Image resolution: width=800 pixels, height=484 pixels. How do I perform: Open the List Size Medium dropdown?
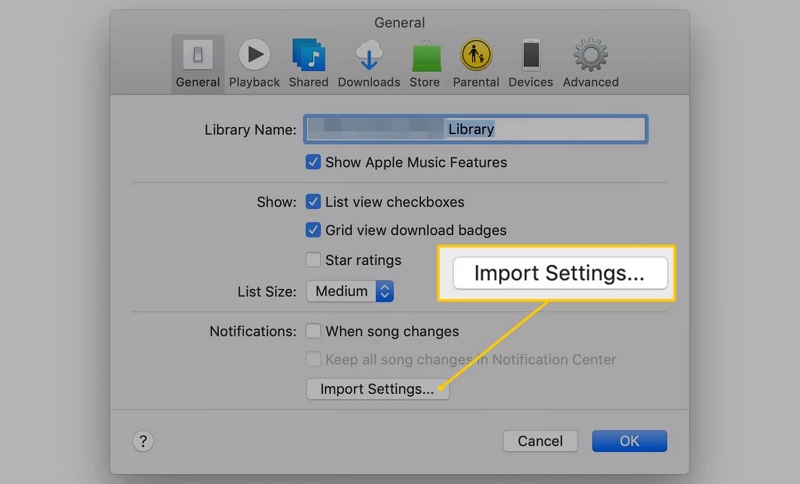(x=350, y=291)
